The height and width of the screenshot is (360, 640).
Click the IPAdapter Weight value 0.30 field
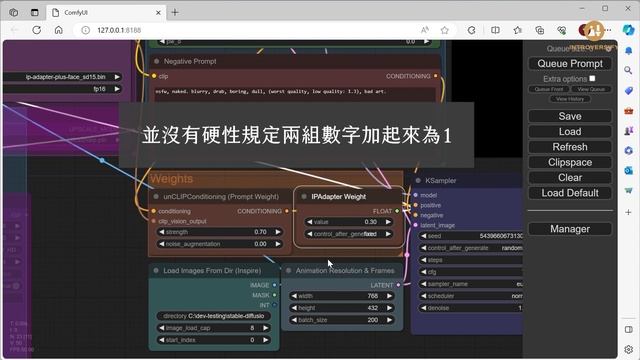click(x=349, y=222)
